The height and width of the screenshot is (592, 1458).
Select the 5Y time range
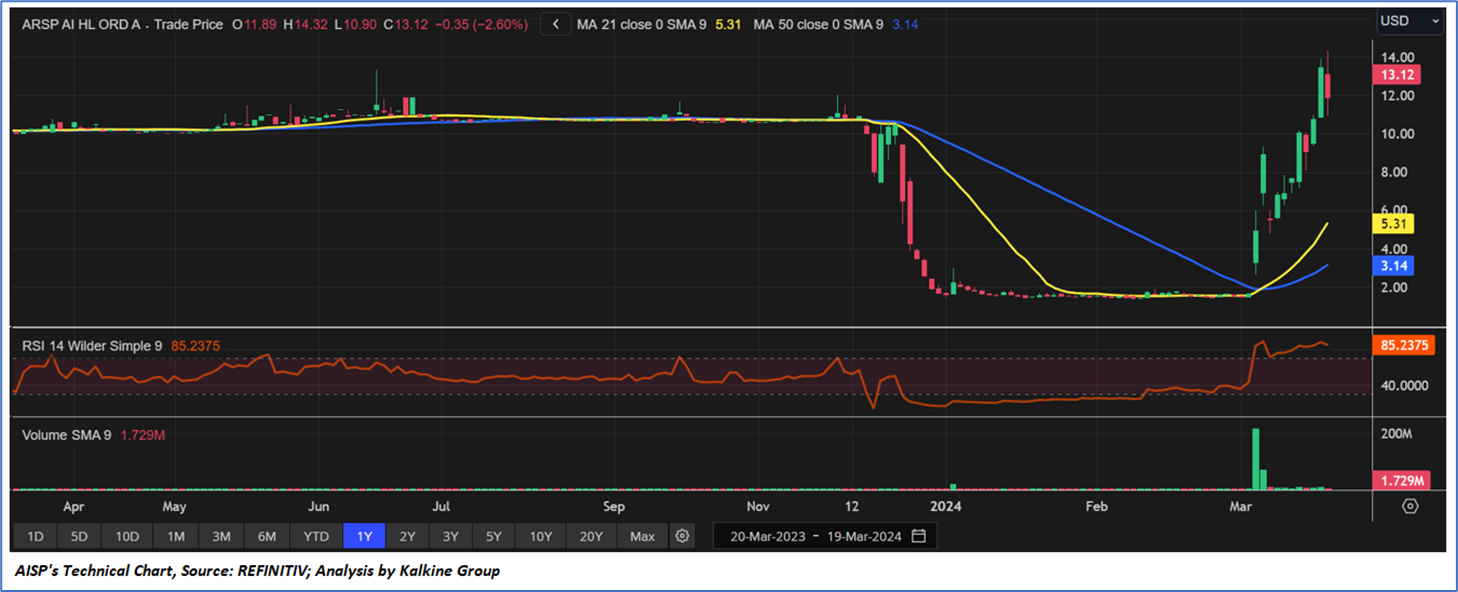click(x=494, y=536)
